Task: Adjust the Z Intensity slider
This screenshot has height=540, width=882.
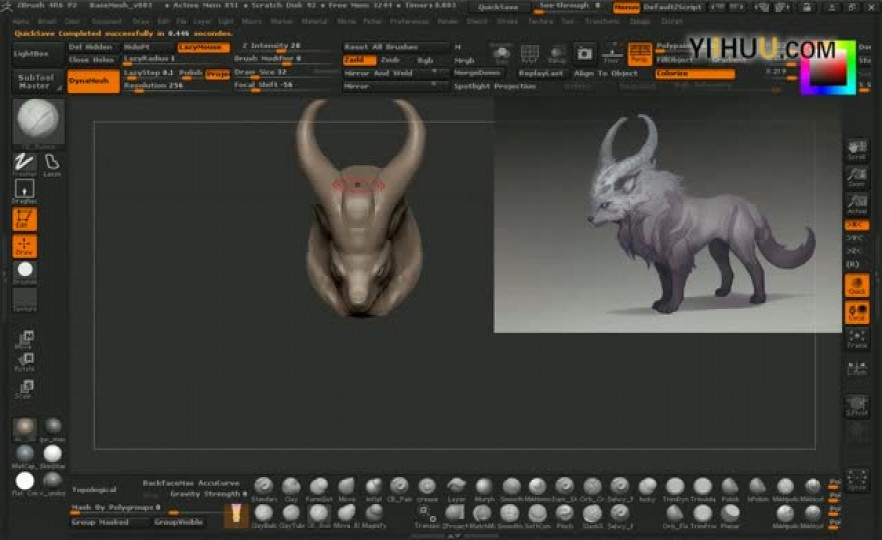Action: [285, 47]
